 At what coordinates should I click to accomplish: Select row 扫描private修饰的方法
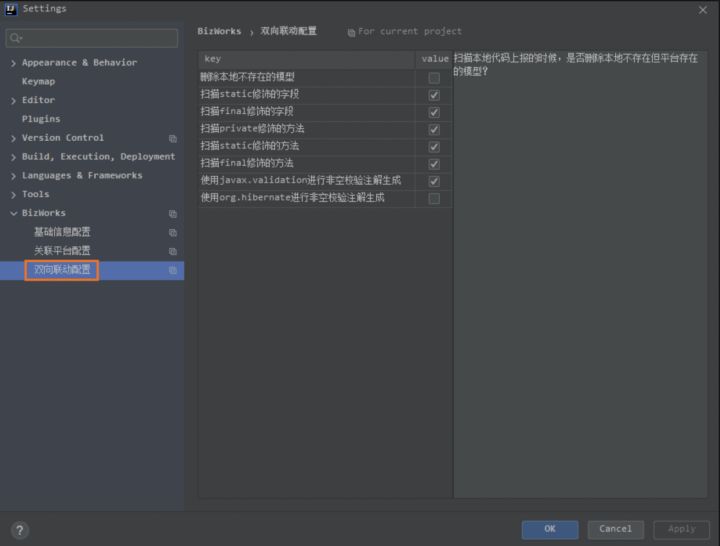coord(325,129)
